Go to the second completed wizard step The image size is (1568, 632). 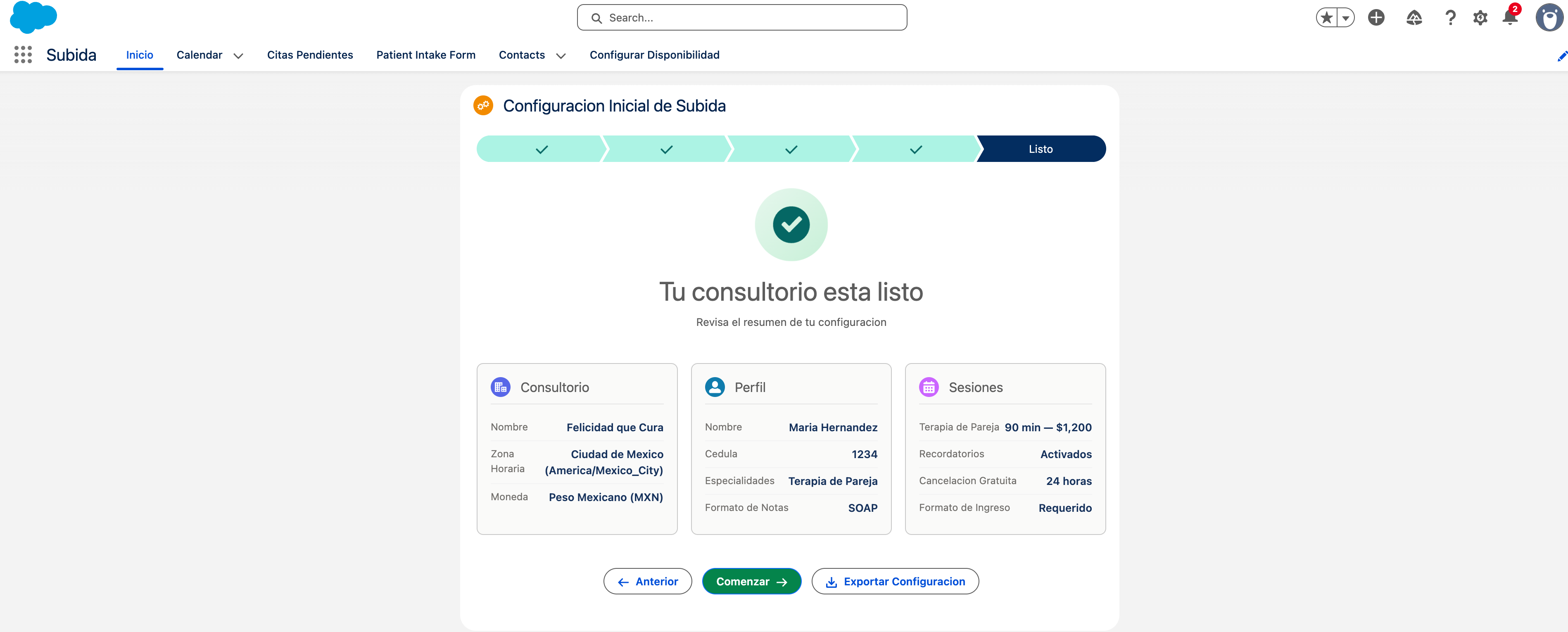(x=667, y=149)
